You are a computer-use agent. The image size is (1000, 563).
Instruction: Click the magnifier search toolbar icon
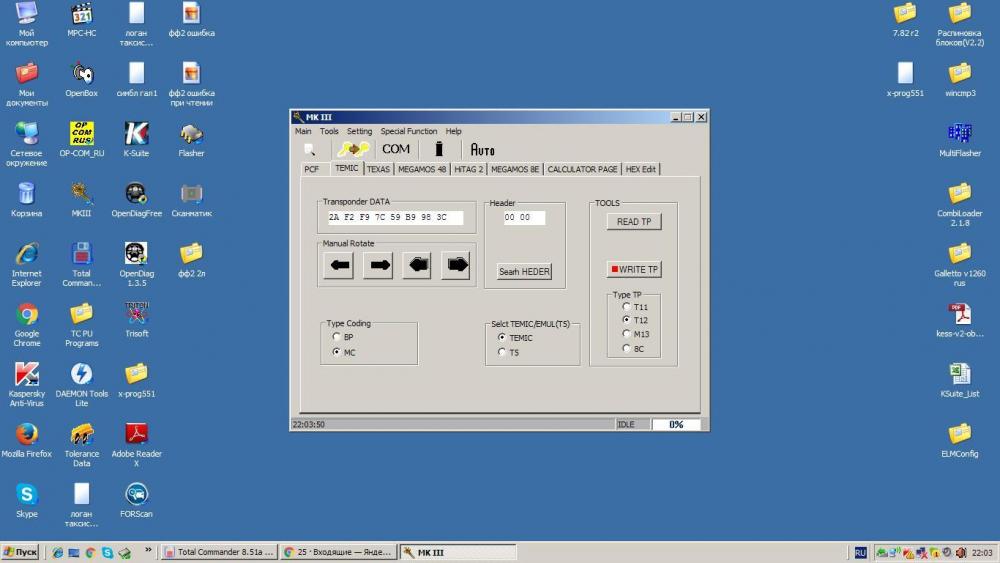coord(310,149)
